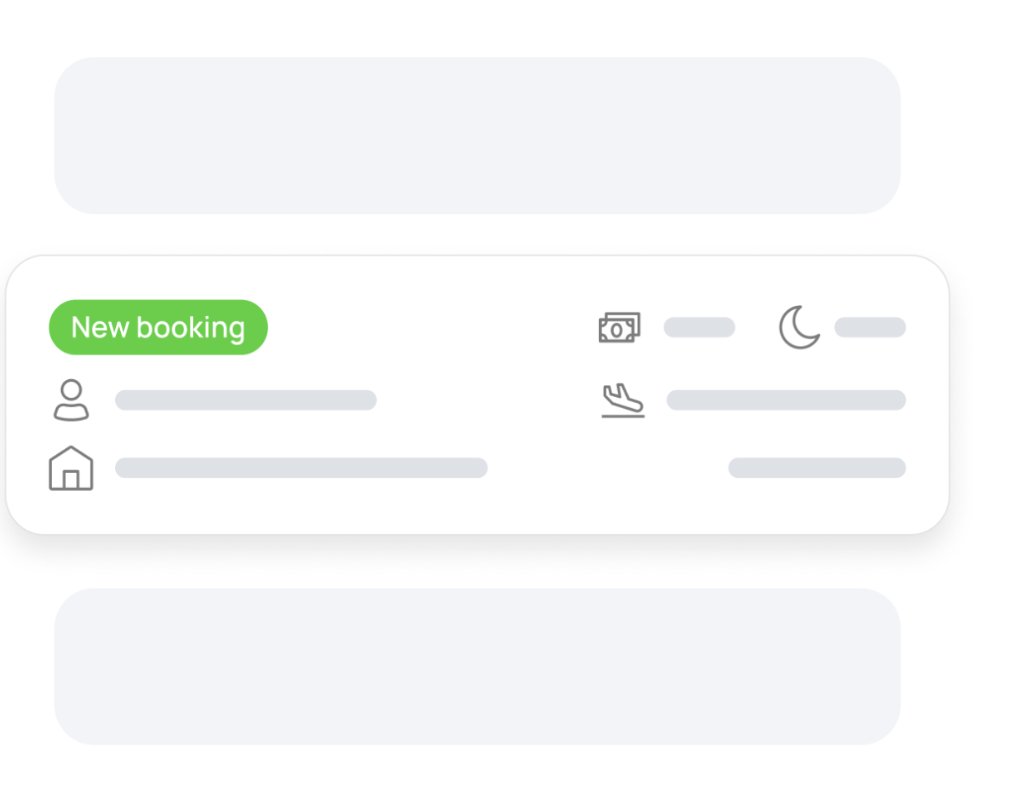This screenshot has height=790, width=1028.
Task: Open the bottom gray placeholder card
Action: 477,666
